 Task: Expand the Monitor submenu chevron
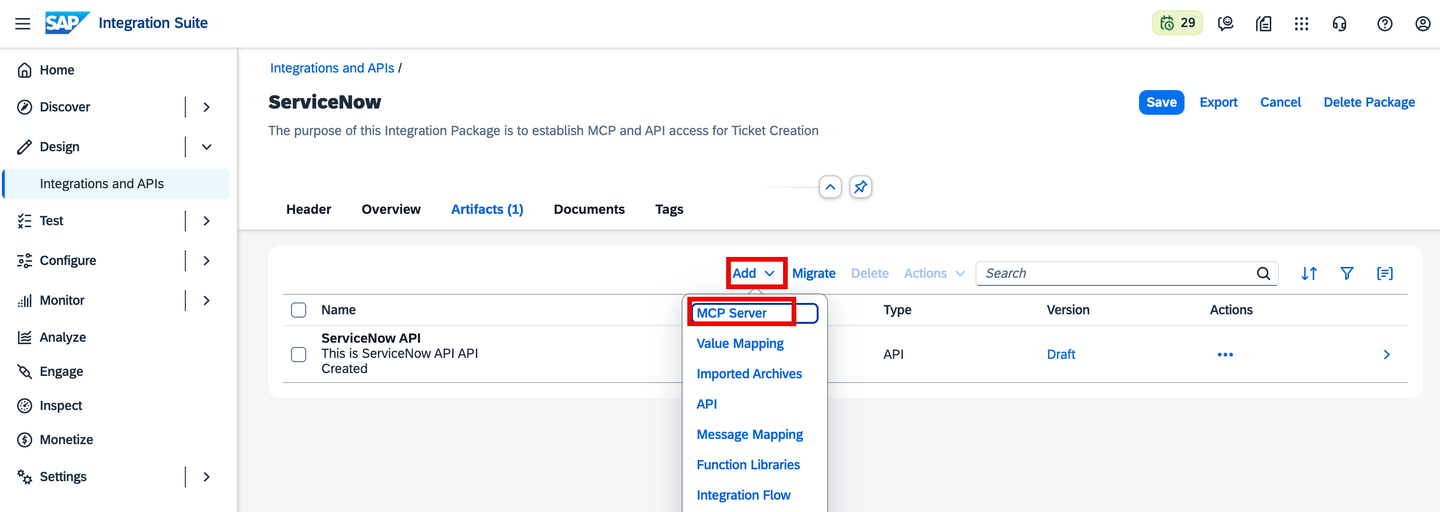pos(207,301)
